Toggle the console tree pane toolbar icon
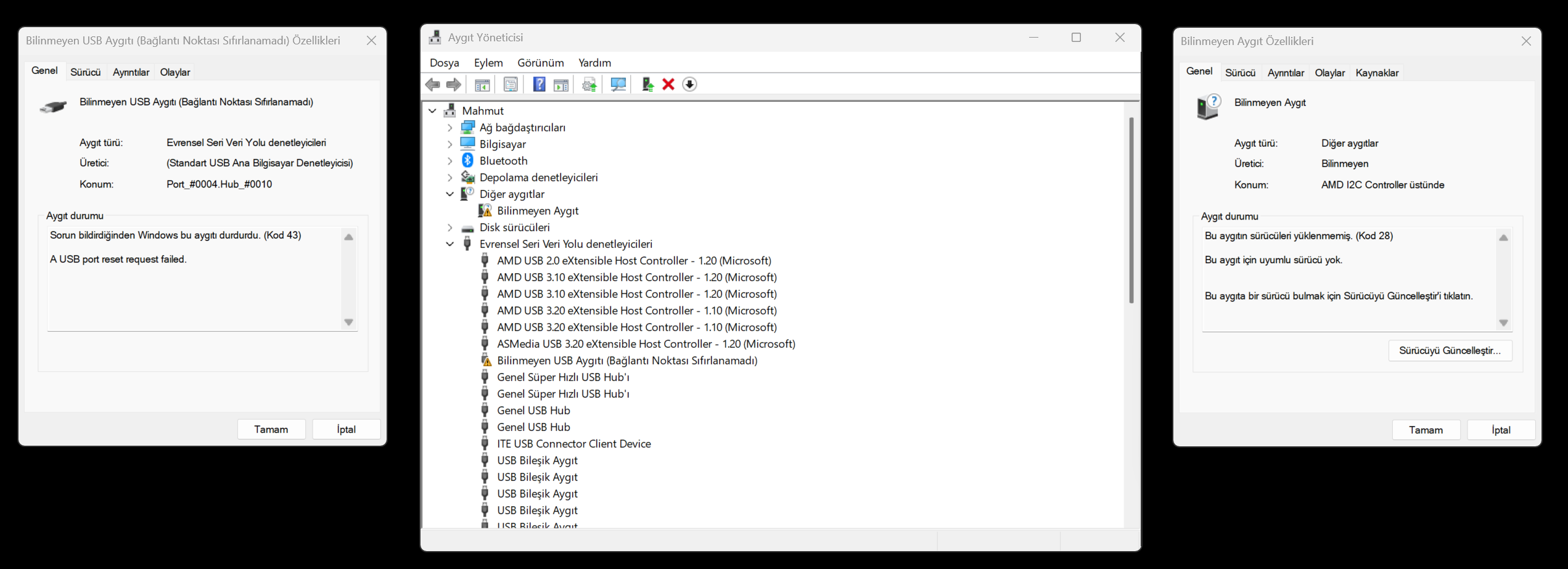 click(482, 84)
